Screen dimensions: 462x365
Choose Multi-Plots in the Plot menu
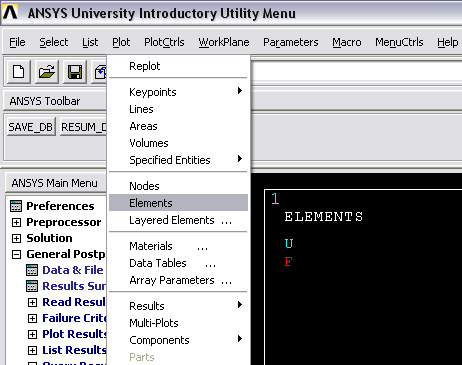click(x=178, y=323)
